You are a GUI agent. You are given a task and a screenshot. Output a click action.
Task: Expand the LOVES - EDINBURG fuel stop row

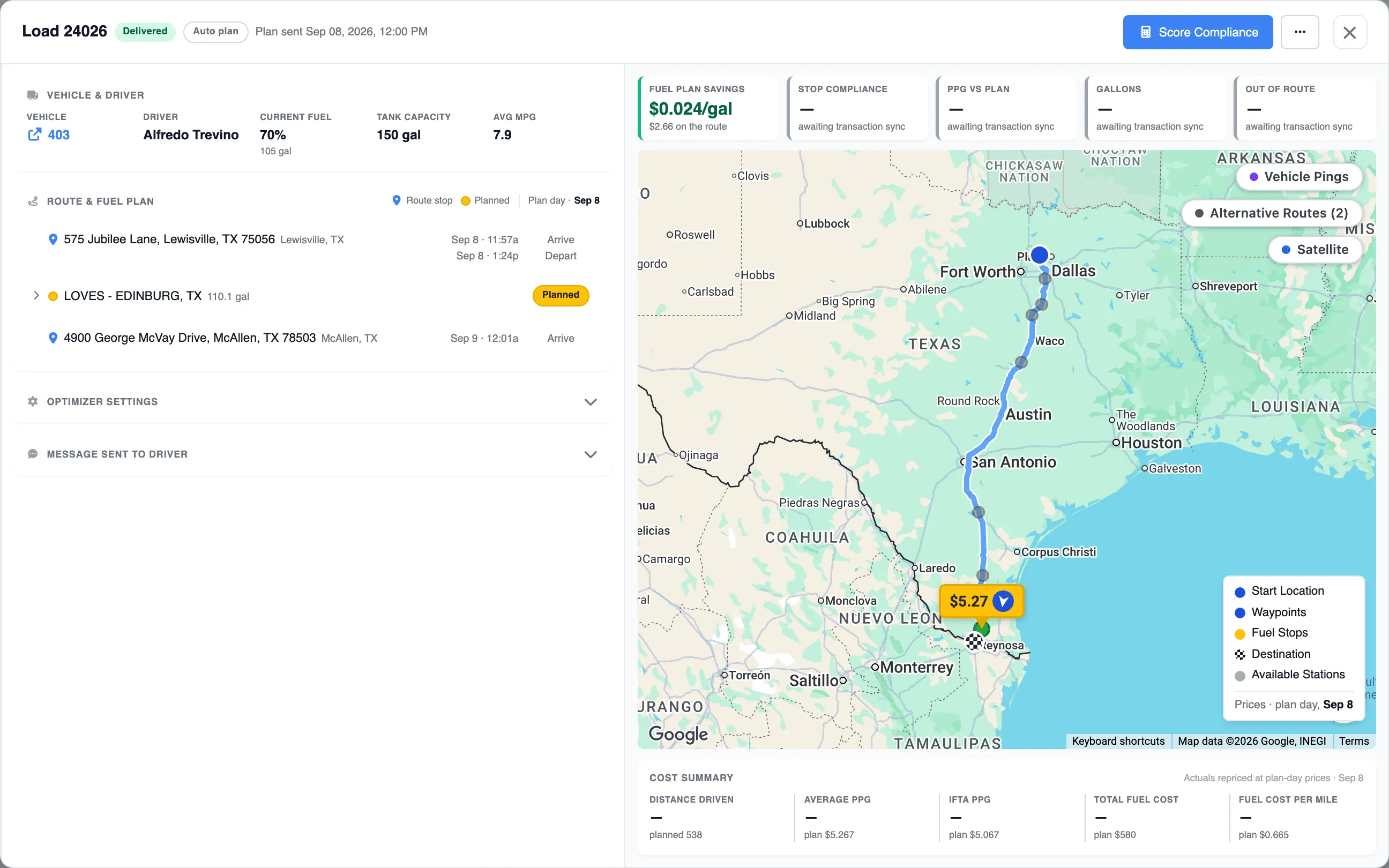[36, 296]
